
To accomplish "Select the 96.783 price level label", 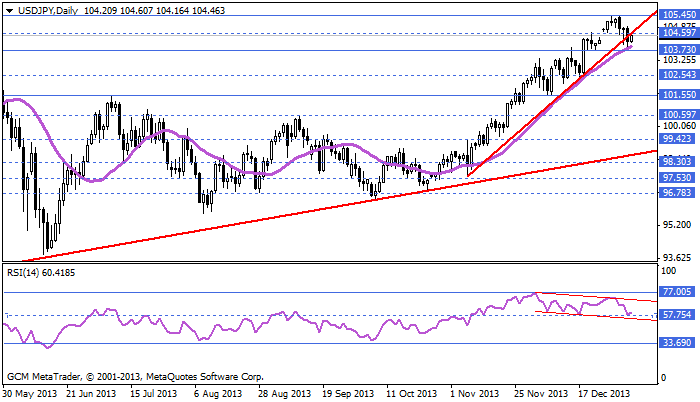I will [677, 193].
